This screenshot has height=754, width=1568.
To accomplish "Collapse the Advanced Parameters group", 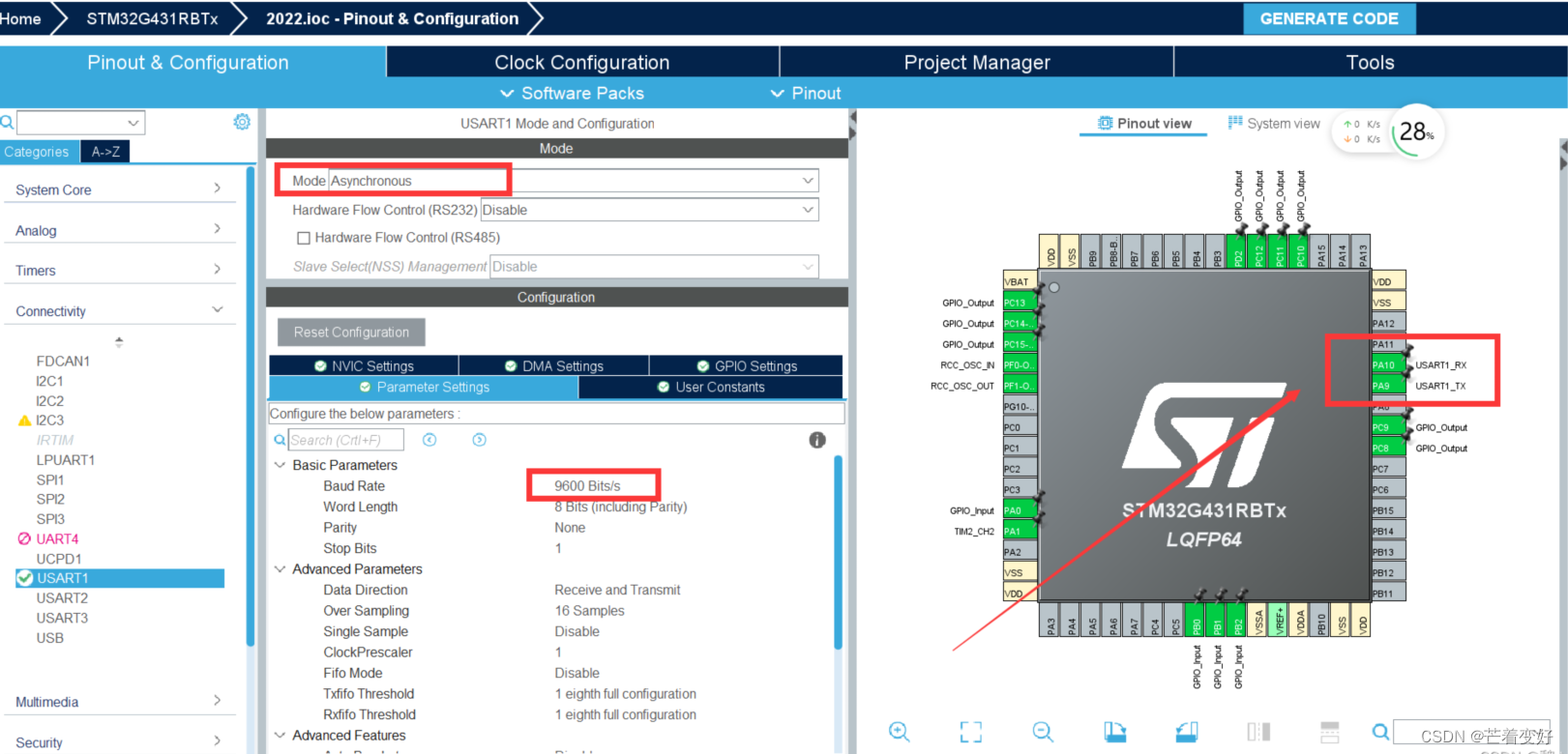I will 280,569.
